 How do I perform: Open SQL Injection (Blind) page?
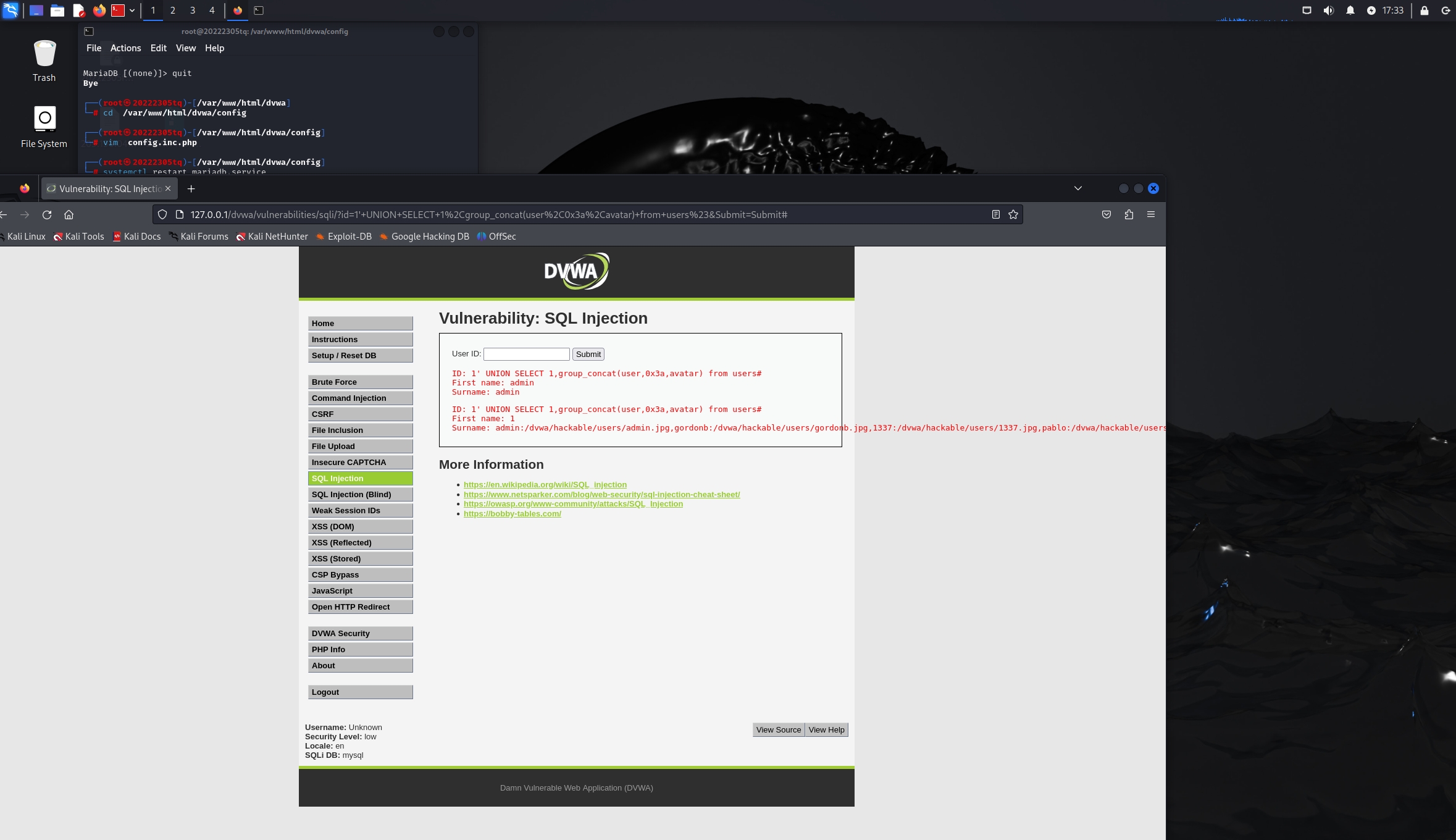point(361,495)
